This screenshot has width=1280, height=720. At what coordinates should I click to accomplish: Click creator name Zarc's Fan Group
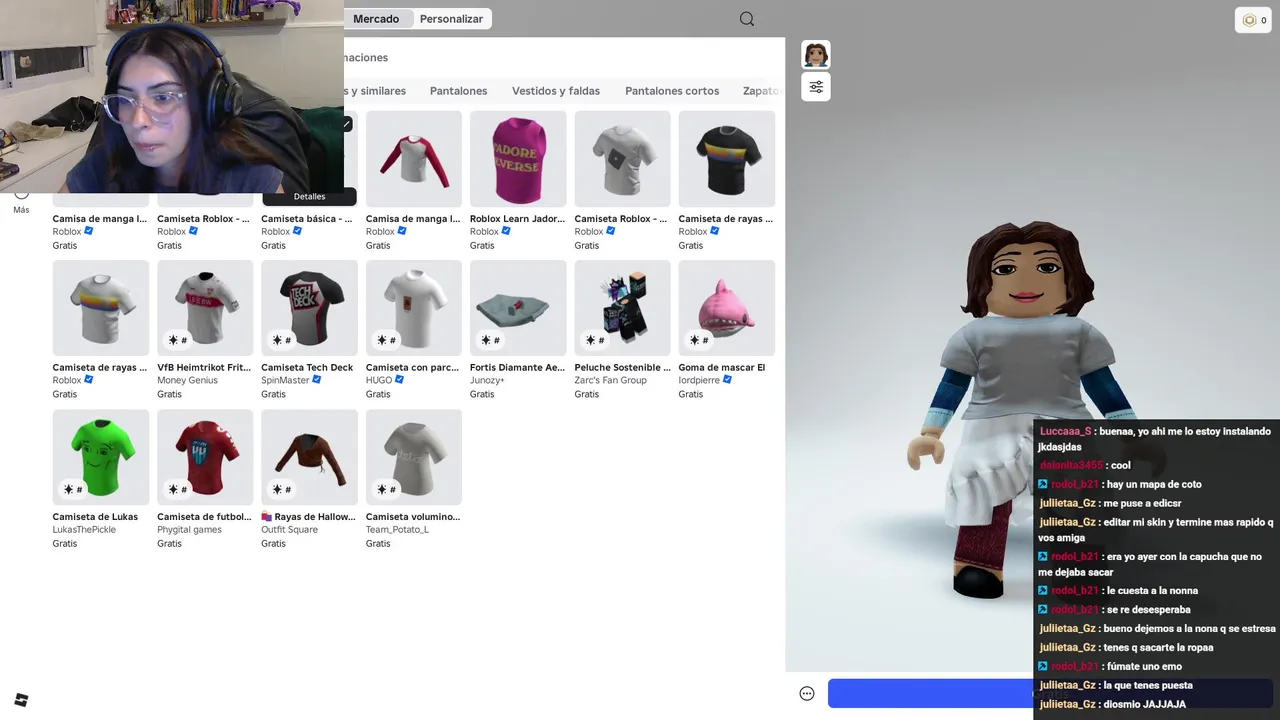[610, 380]
